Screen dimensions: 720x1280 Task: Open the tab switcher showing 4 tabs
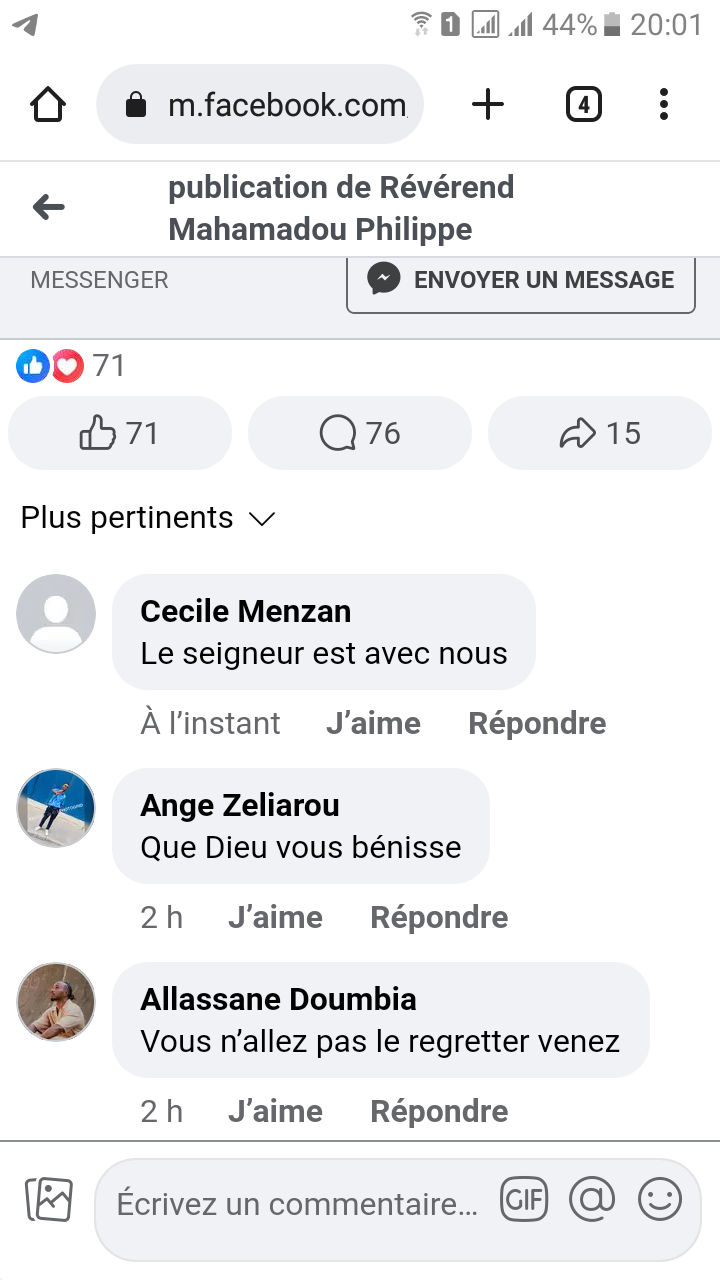584,105
